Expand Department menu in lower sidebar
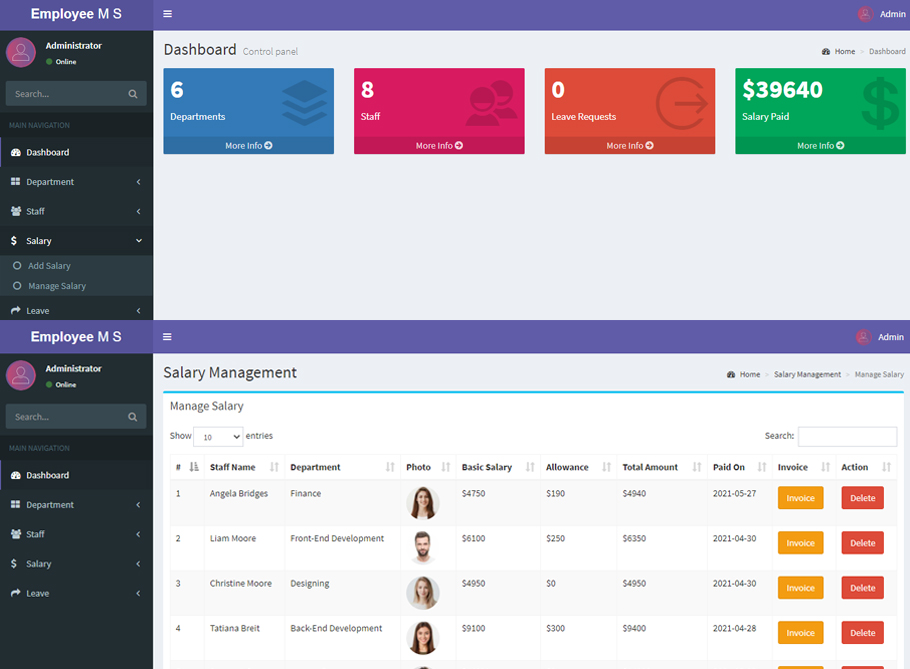This screenshot has height=669, width=910. [x=77, y=505]
